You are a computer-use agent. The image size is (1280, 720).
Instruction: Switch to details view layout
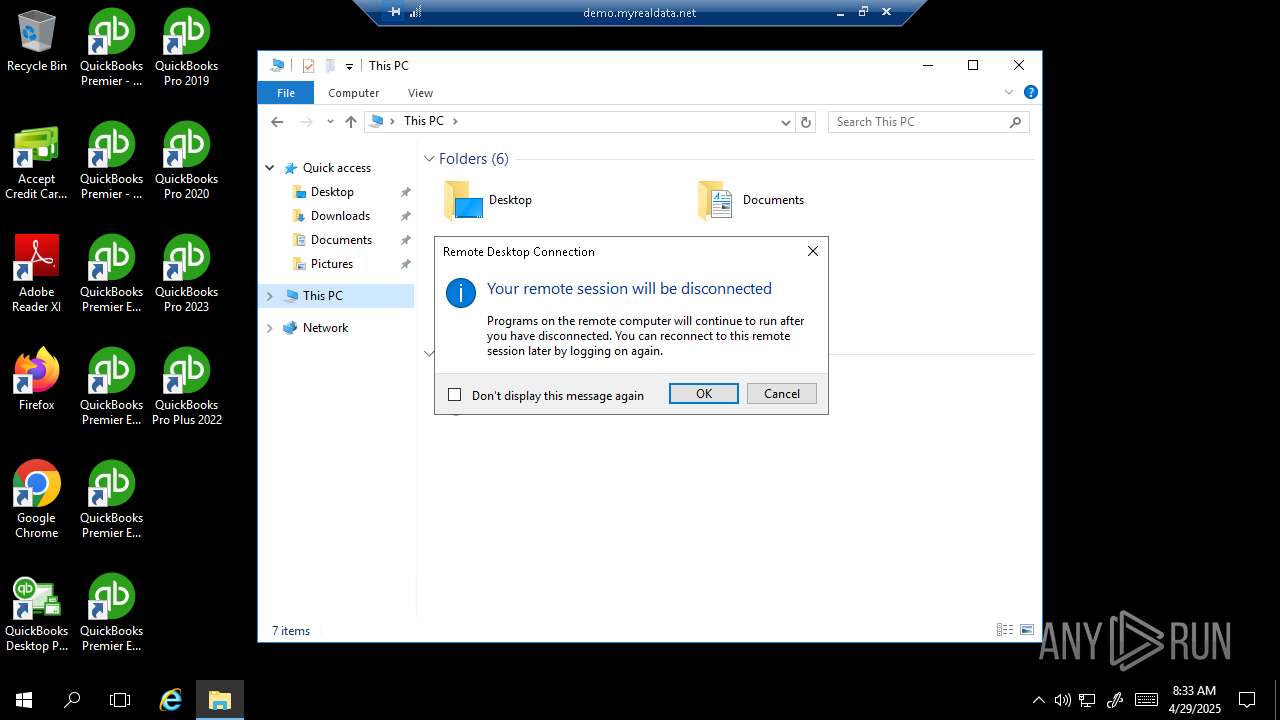tap(1004, 630)
